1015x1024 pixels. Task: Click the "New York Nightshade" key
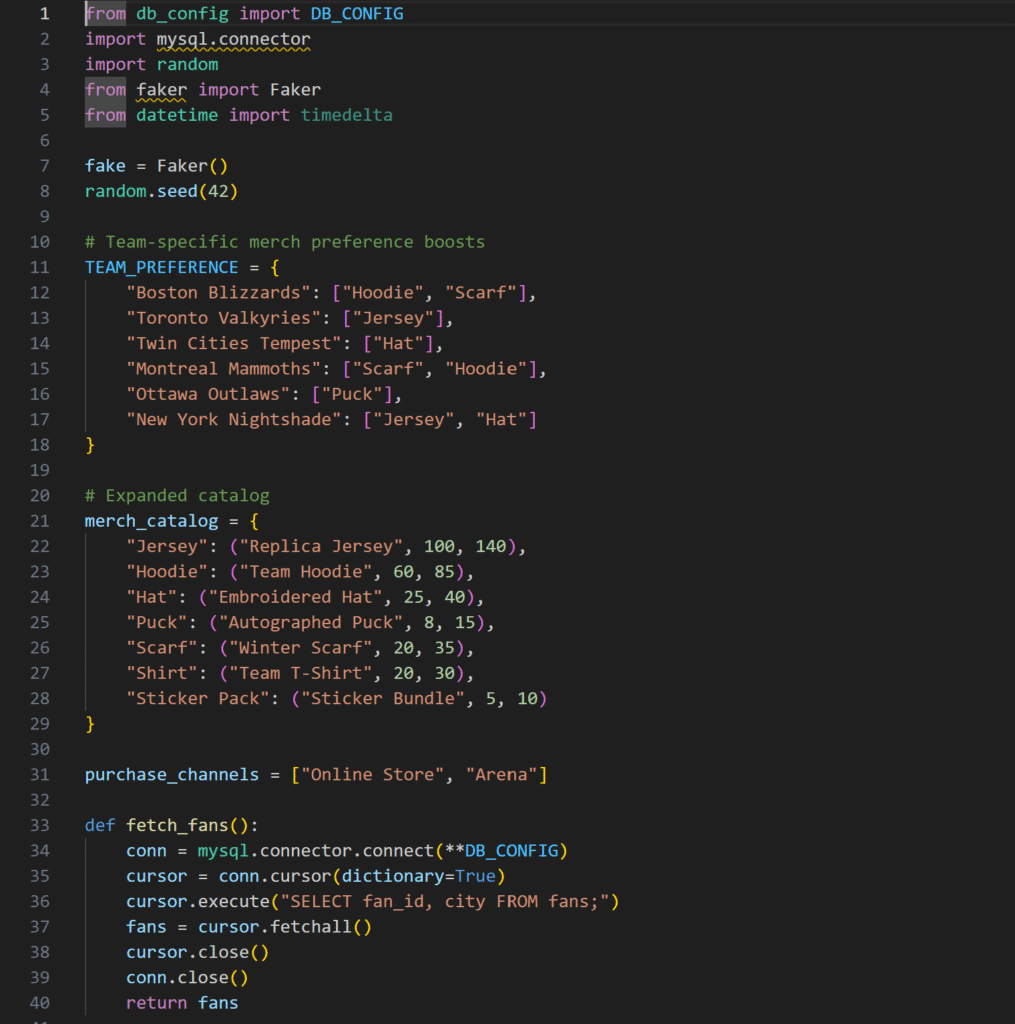coord(234,420)
